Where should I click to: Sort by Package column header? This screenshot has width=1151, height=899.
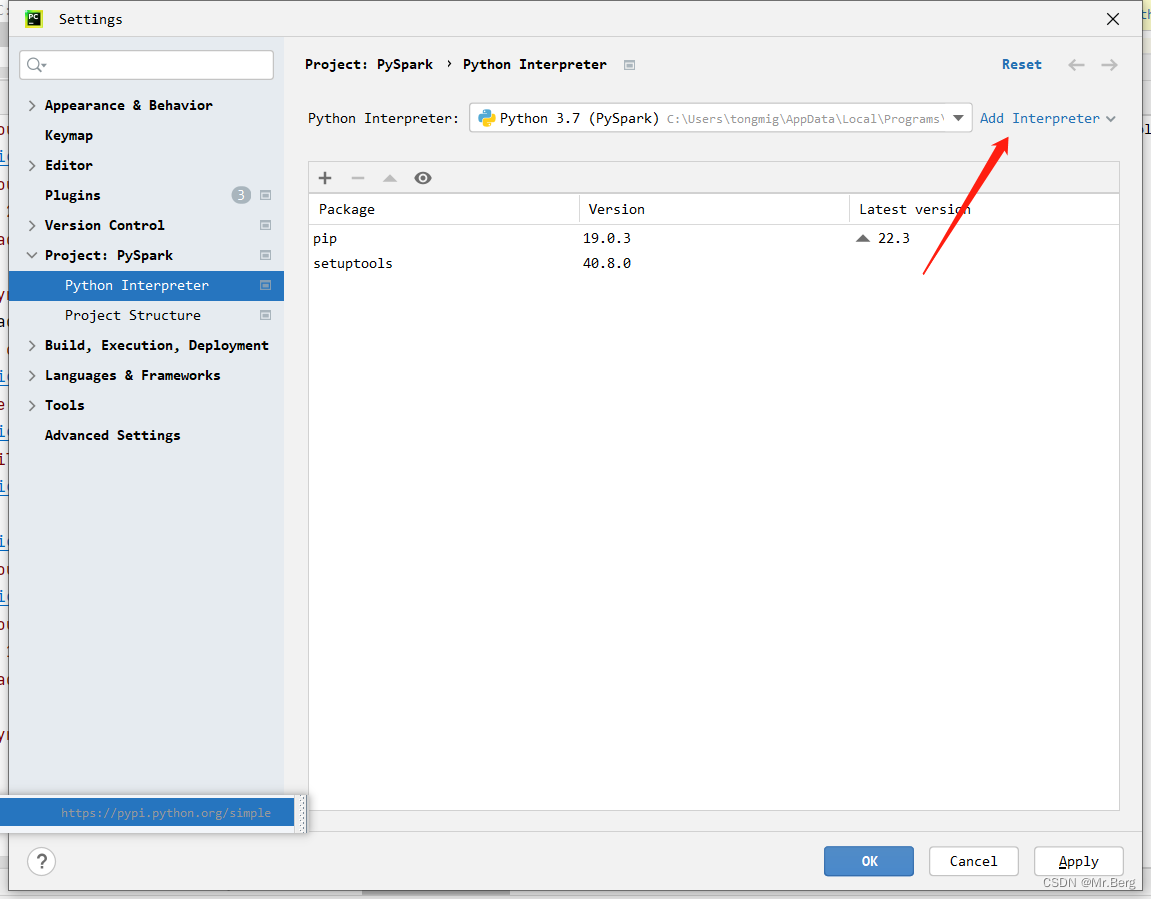(443, 209)
